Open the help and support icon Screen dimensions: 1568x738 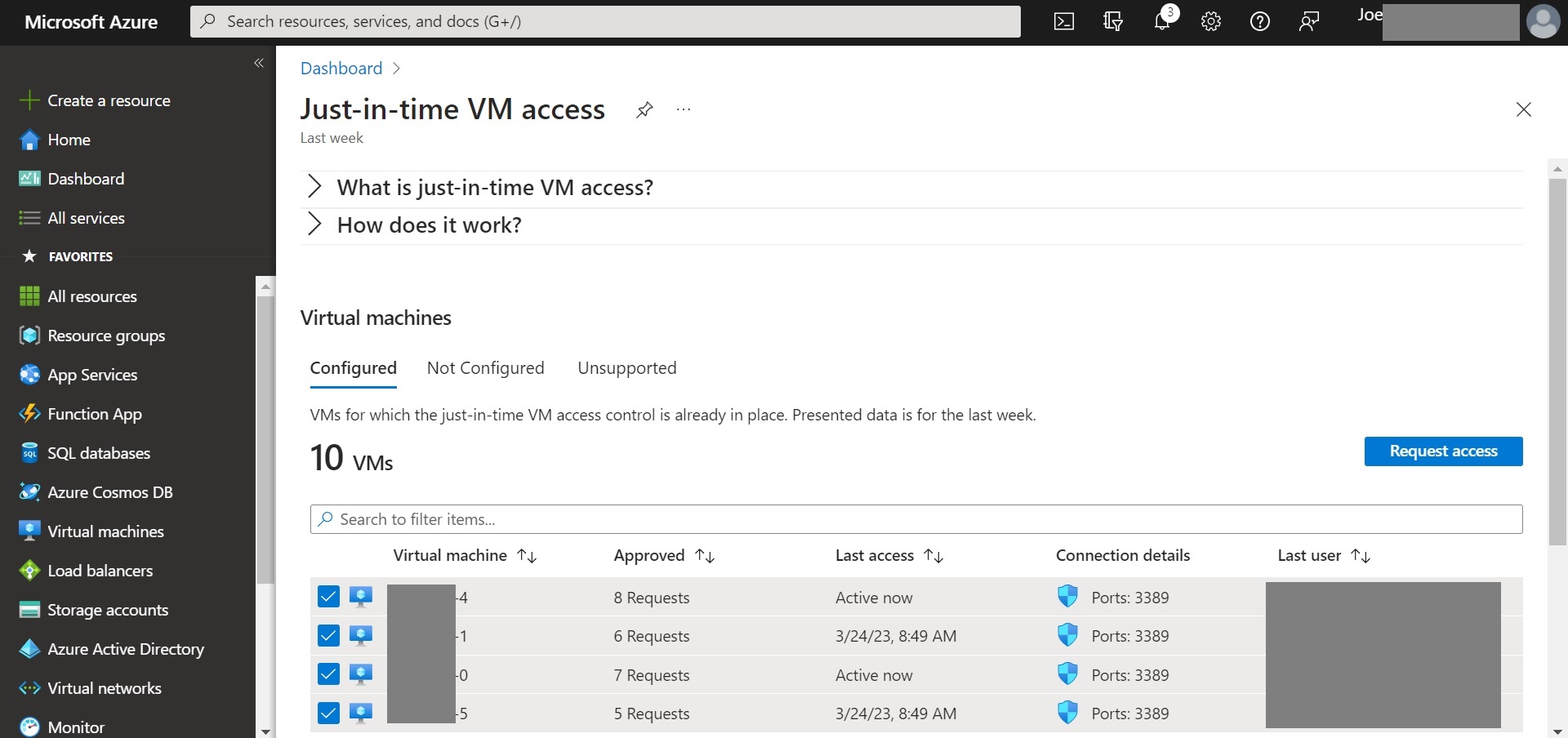point(1260,21)
